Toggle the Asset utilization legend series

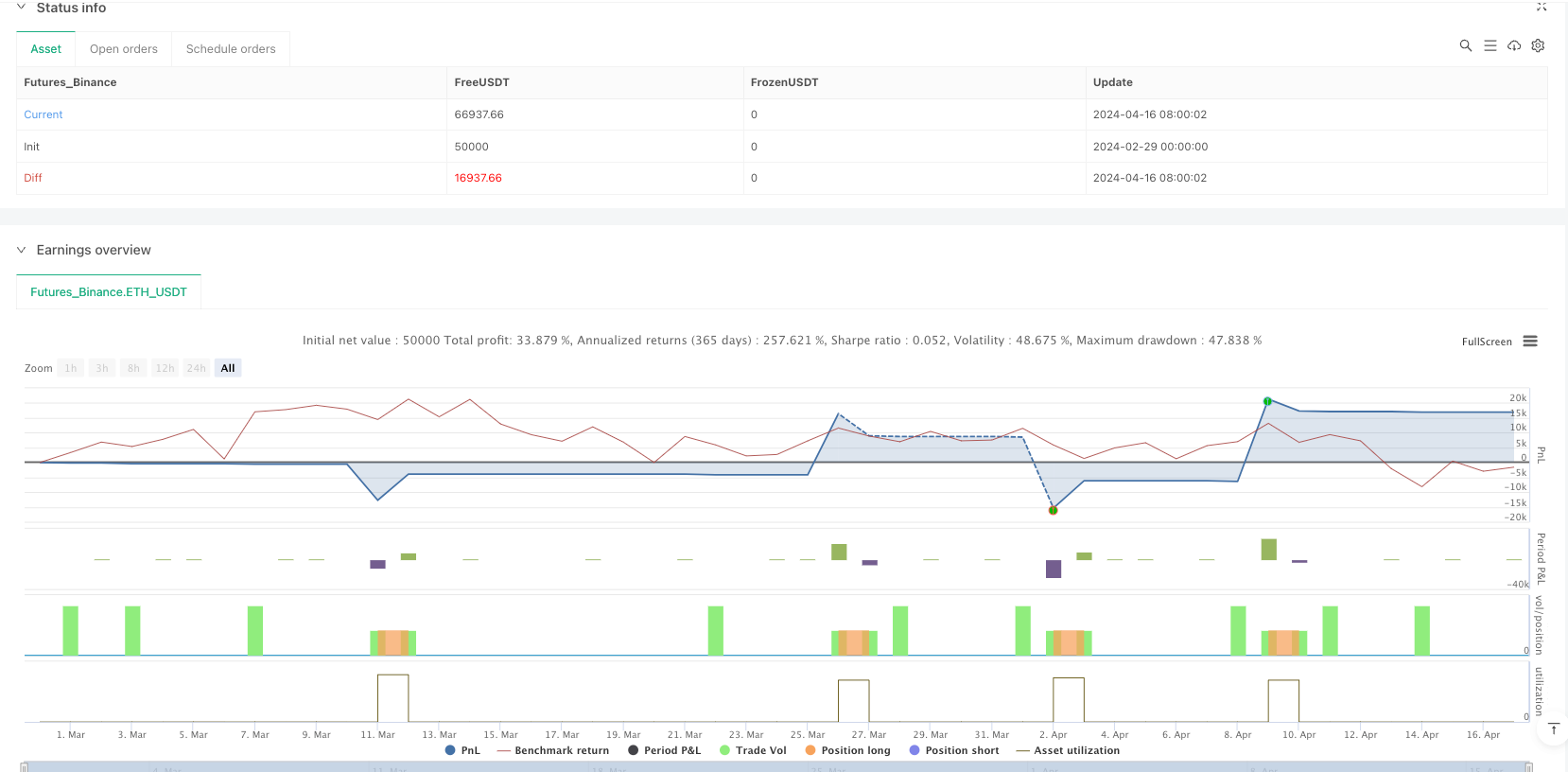click(x=1068, y=750)
